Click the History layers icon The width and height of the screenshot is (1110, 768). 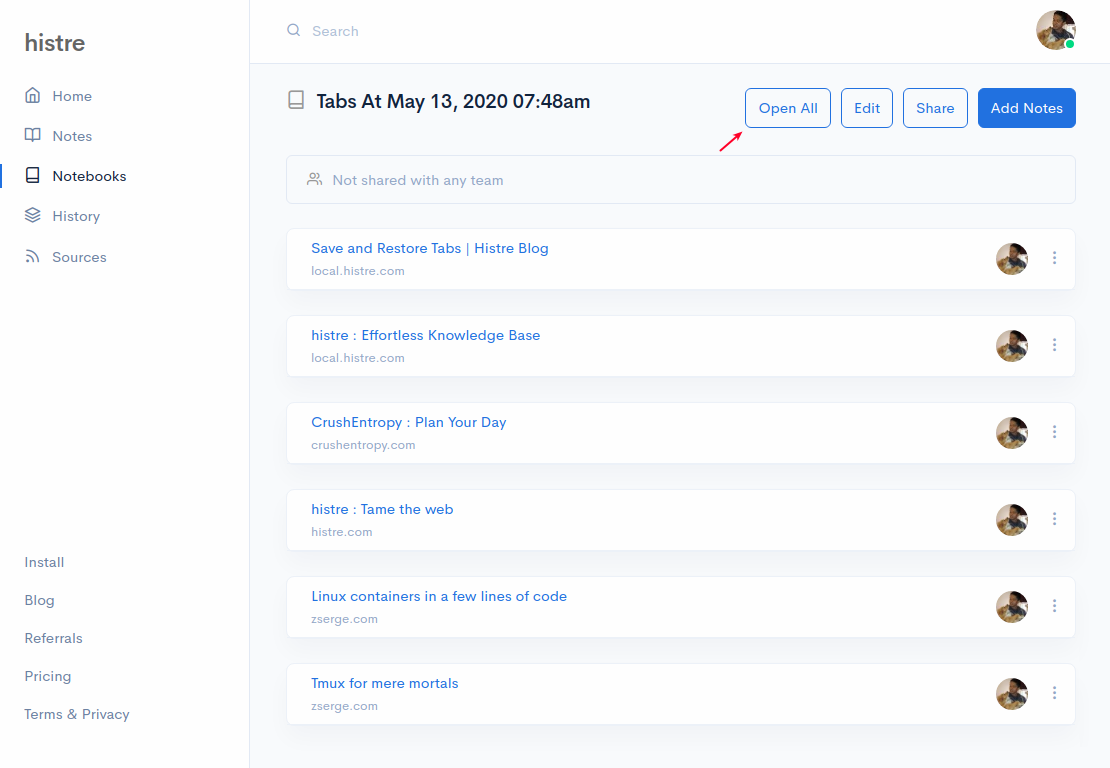coord(33,215)
